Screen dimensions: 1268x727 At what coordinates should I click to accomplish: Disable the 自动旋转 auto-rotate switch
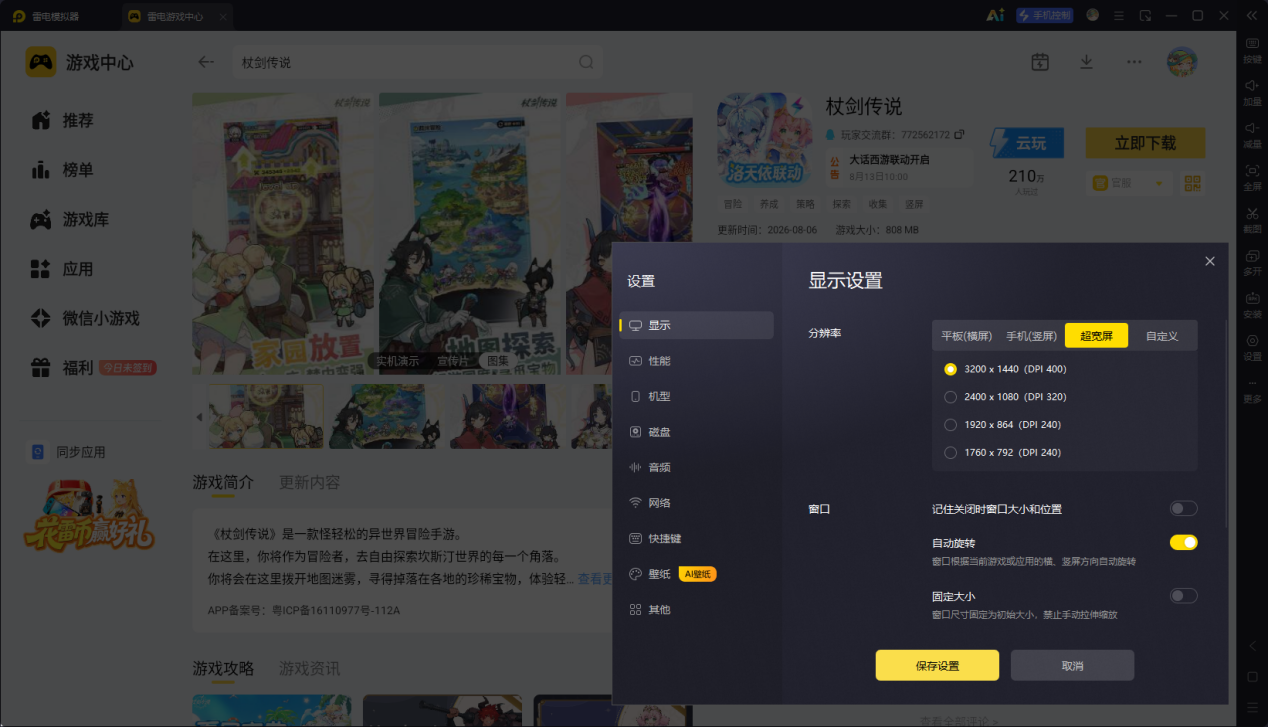1183,543
